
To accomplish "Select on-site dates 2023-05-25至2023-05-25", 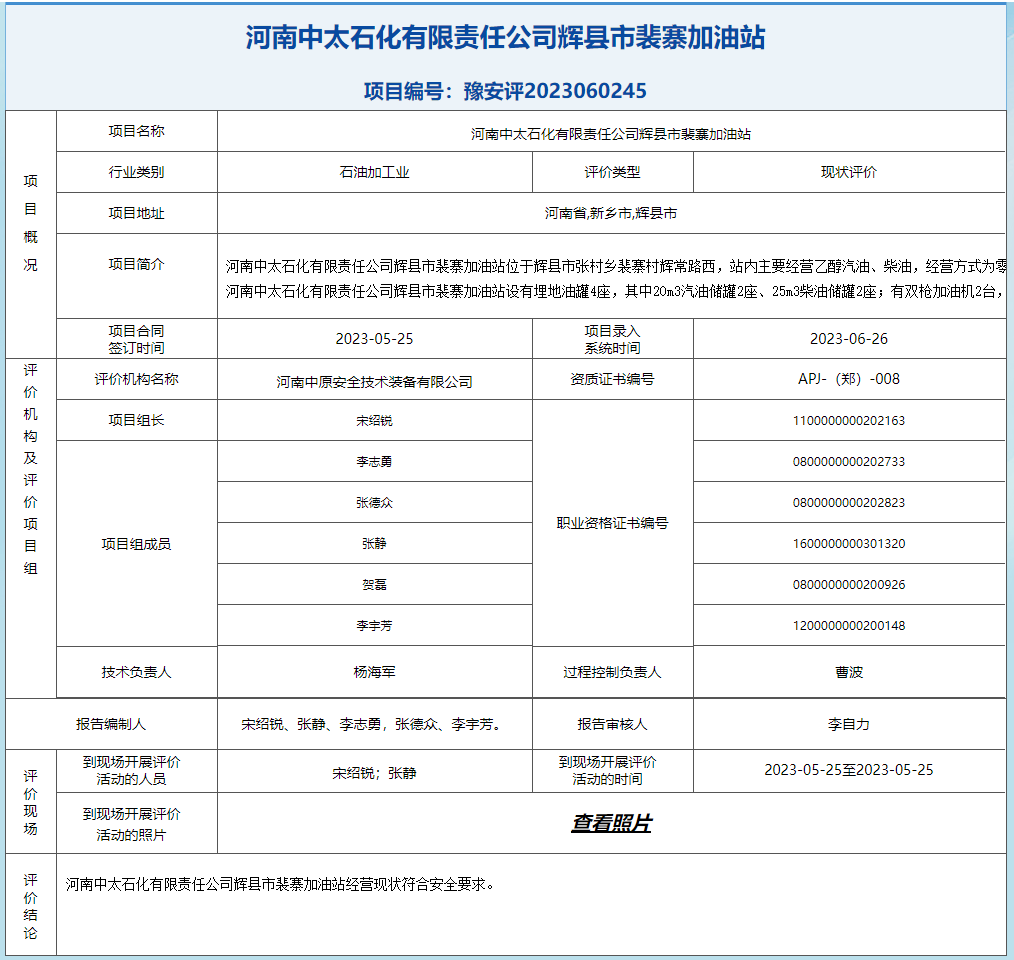I will click(848, 770).
